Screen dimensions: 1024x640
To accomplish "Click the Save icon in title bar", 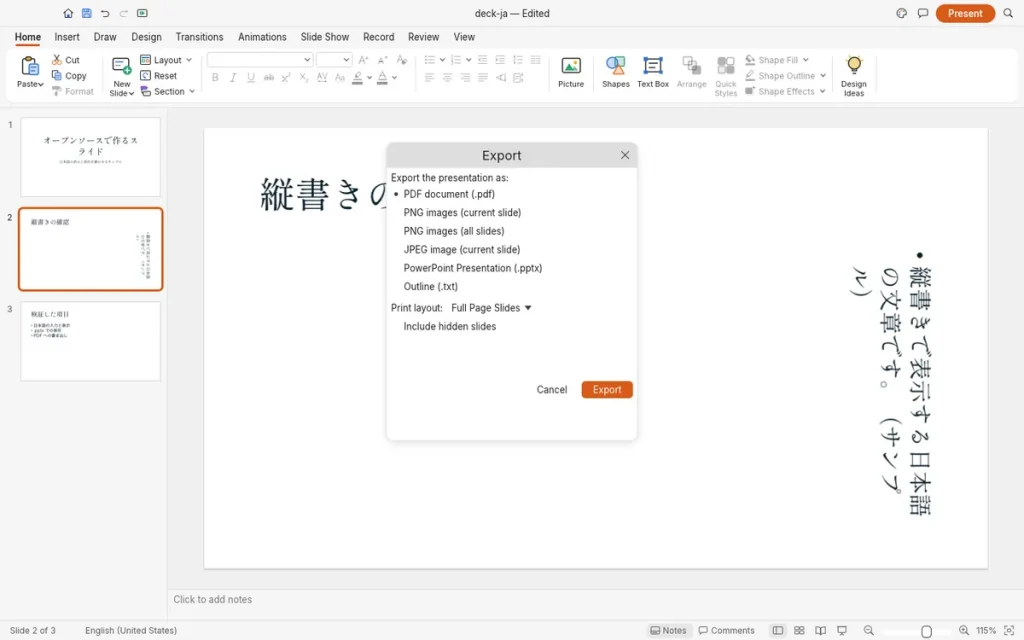I will (x=86, y=13).
